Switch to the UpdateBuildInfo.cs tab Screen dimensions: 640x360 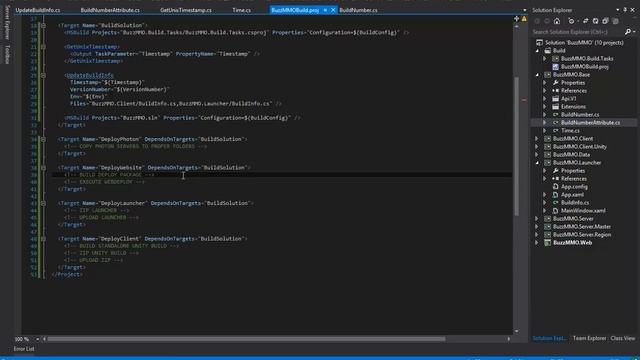coord(38,10)
